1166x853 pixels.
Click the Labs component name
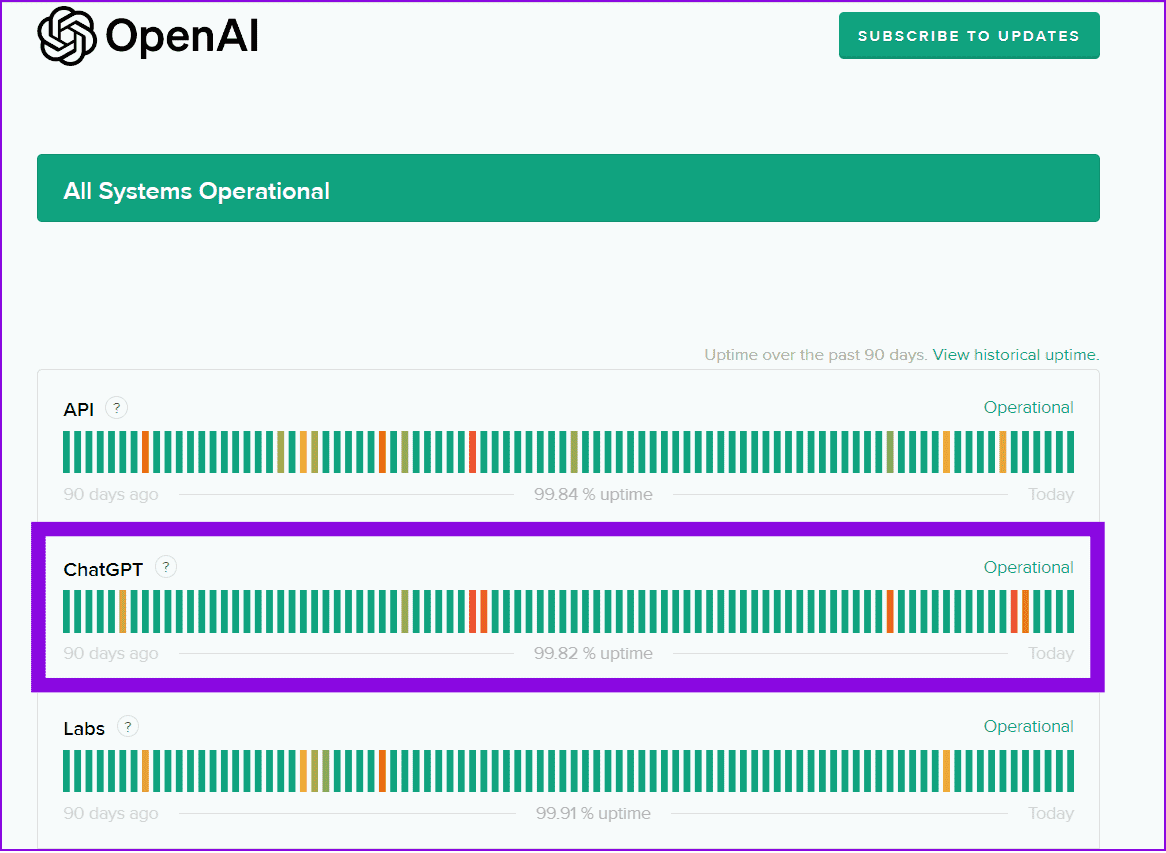click(x=84, y=729)
